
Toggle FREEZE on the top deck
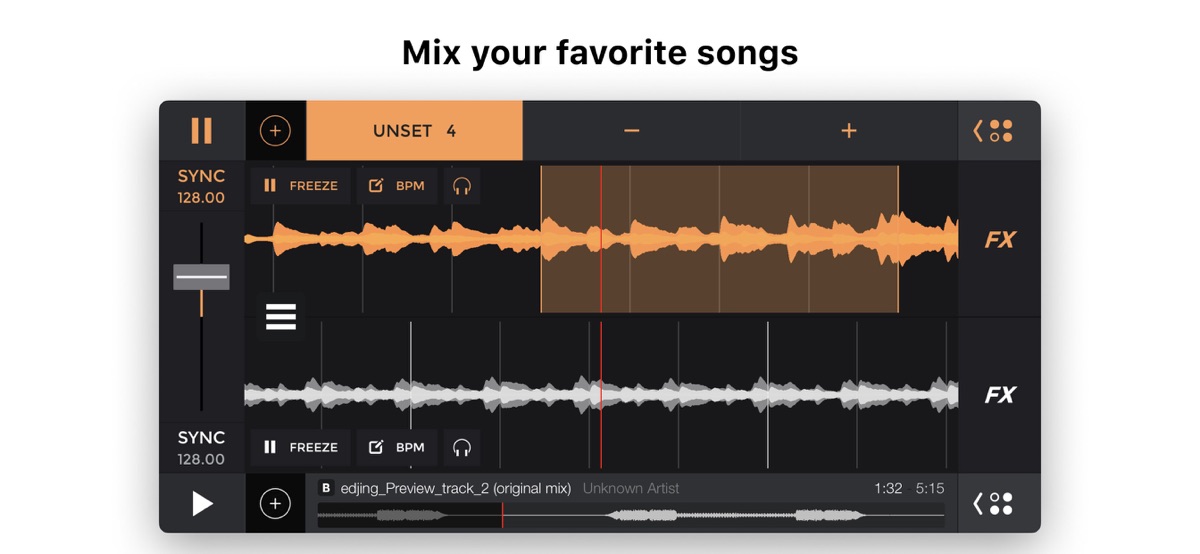tap(300, 186)
